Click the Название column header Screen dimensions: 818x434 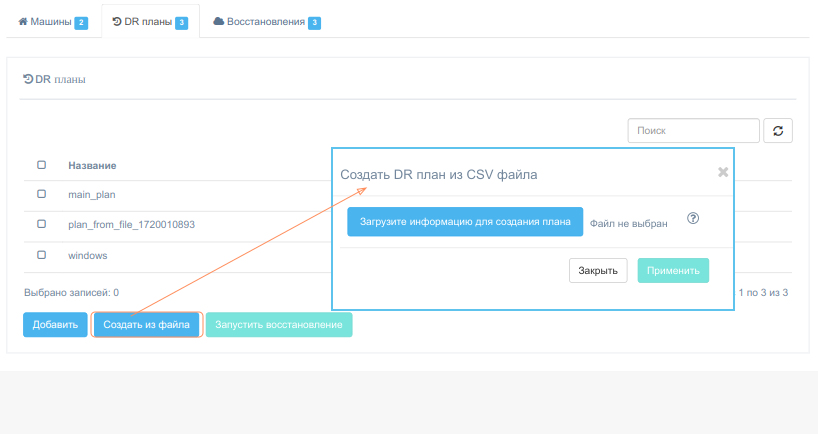92,165
